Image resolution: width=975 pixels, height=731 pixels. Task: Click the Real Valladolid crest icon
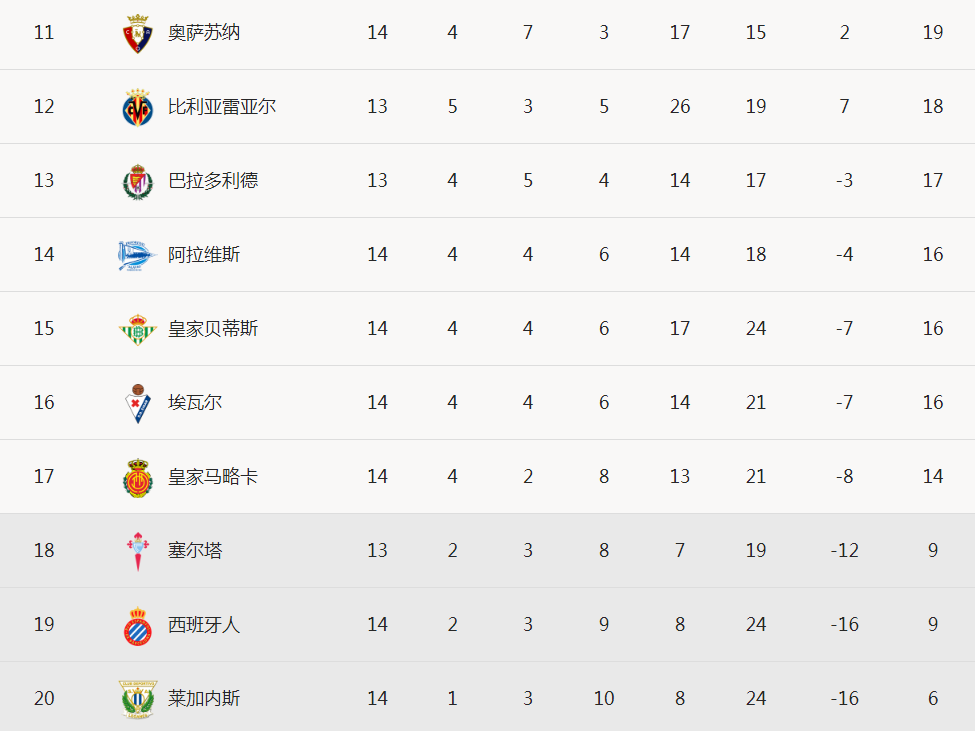pyautogui.click(x=137, y=181)
